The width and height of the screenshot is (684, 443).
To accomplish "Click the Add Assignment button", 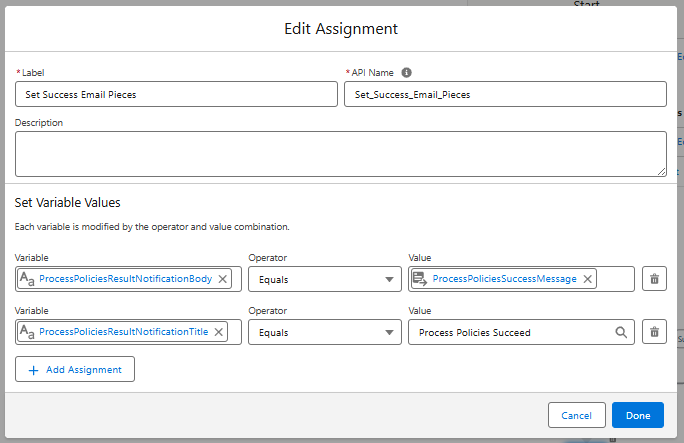I will [75, 370].
